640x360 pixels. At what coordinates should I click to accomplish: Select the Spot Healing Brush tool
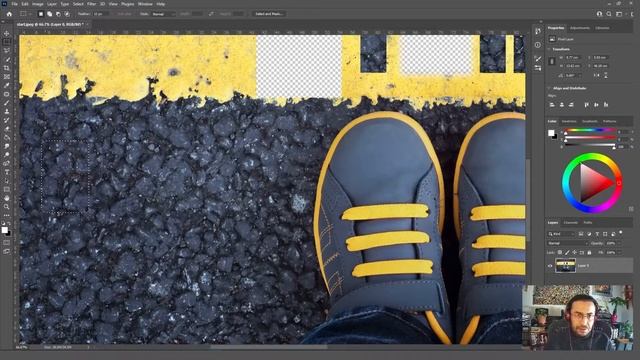pyautogui.click(x=7, y=94)
